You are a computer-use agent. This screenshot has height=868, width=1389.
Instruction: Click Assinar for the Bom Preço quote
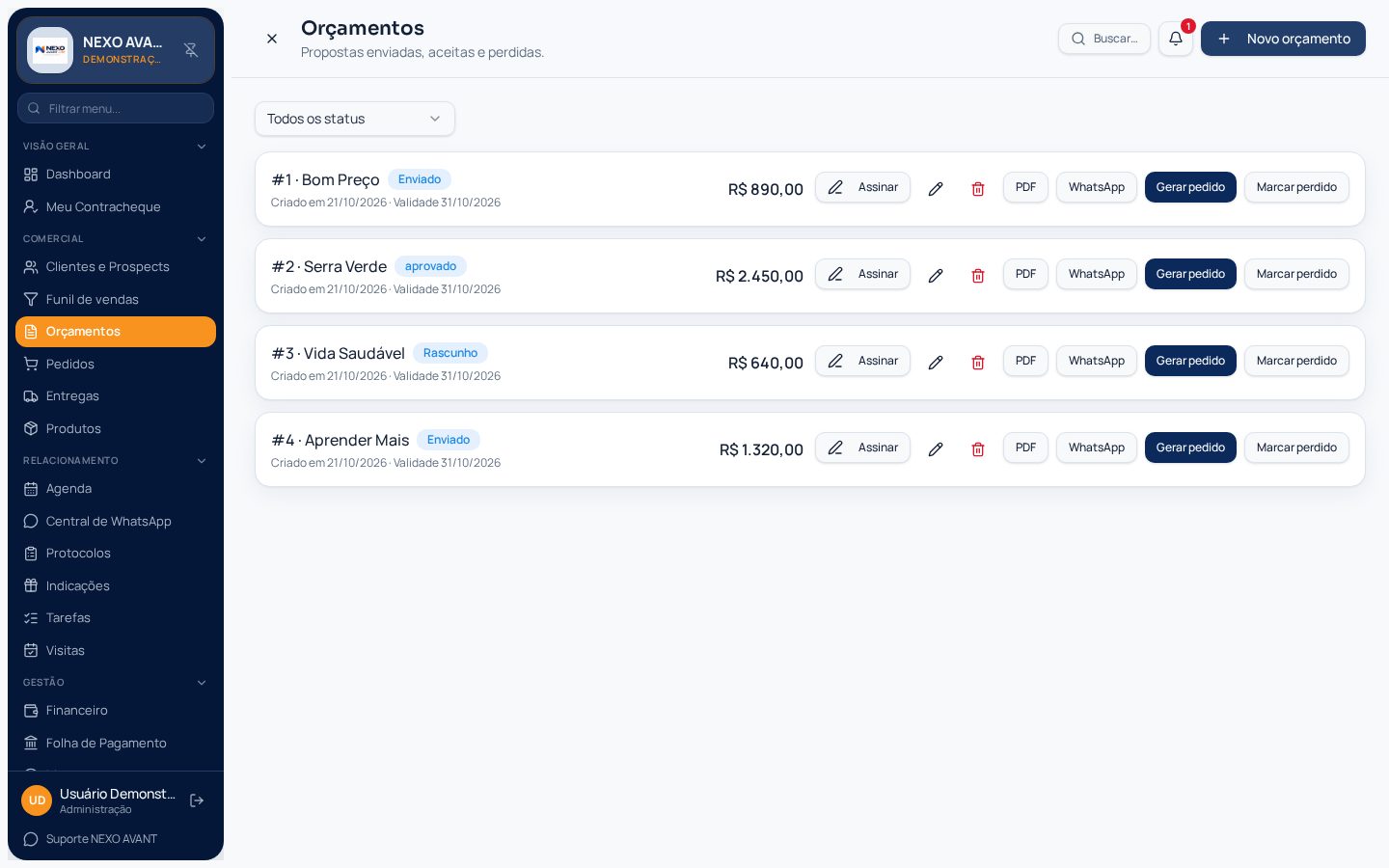pyautogui.click(x=862, y=187)
